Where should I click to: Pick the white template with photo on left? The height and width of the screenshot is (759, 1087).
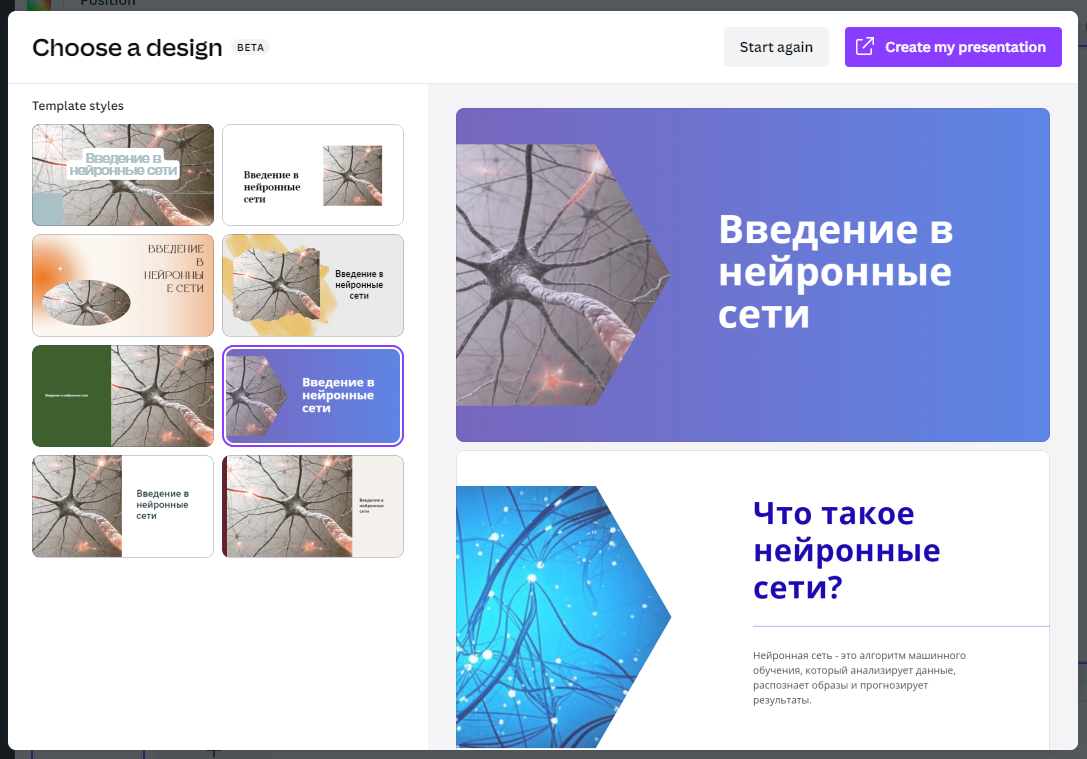coord(123,506)
